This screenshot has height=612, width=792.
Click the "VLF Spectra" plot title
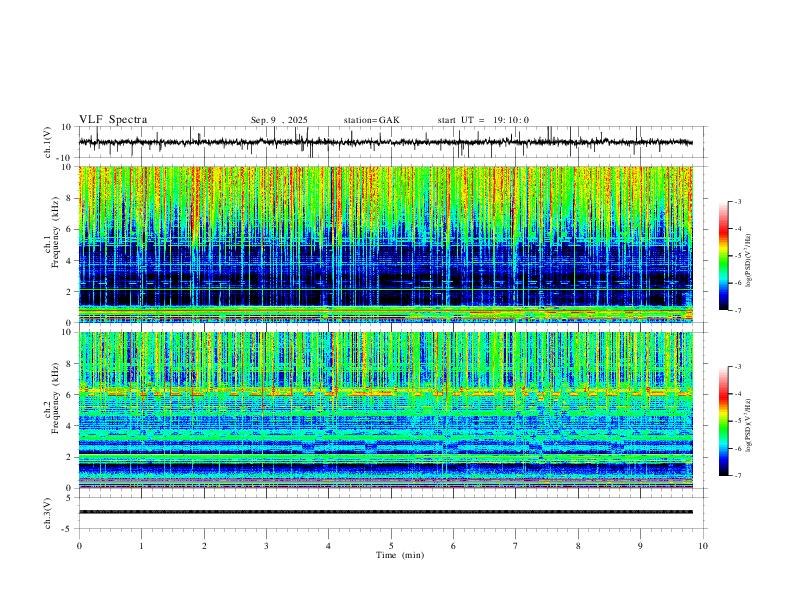click(x=113, y=120)
